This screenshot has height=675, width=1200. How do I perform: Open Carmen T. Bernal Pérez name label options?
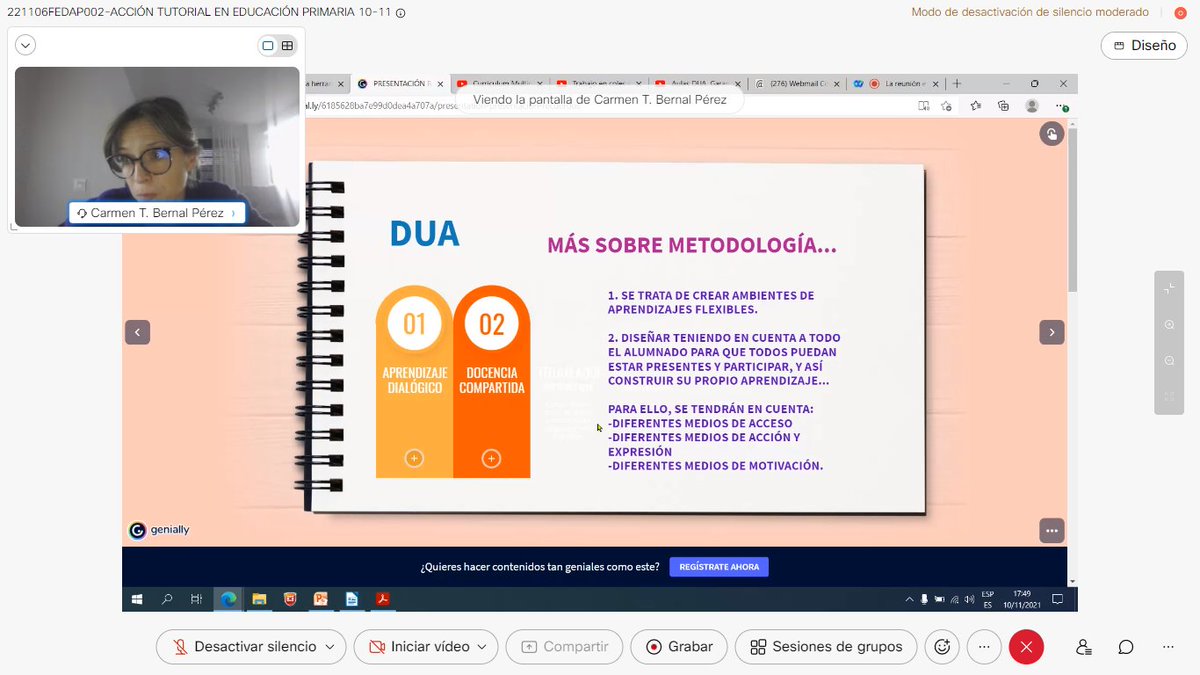click(x=157, y=213)
